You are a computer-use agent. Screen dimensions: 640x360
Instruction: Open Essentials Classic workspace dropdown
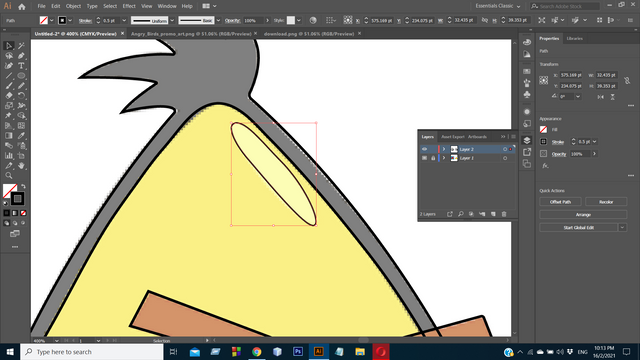click(x=498, y=6)
